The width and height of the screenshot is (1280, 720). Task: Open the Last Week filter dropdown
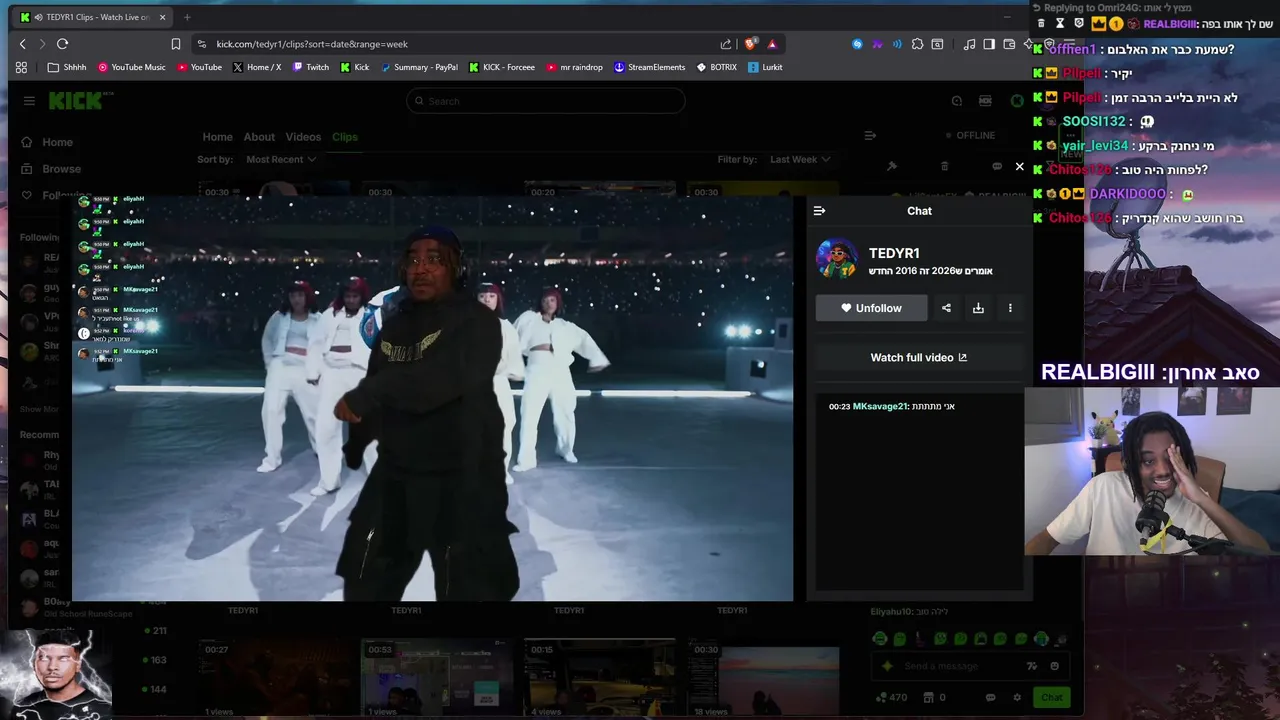pos(800,159)
